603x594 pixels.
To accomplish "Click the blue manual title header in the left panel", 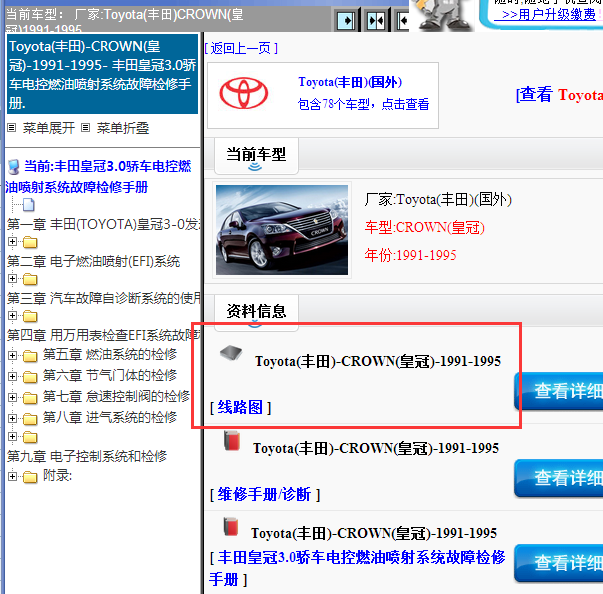I will point(102,74).
